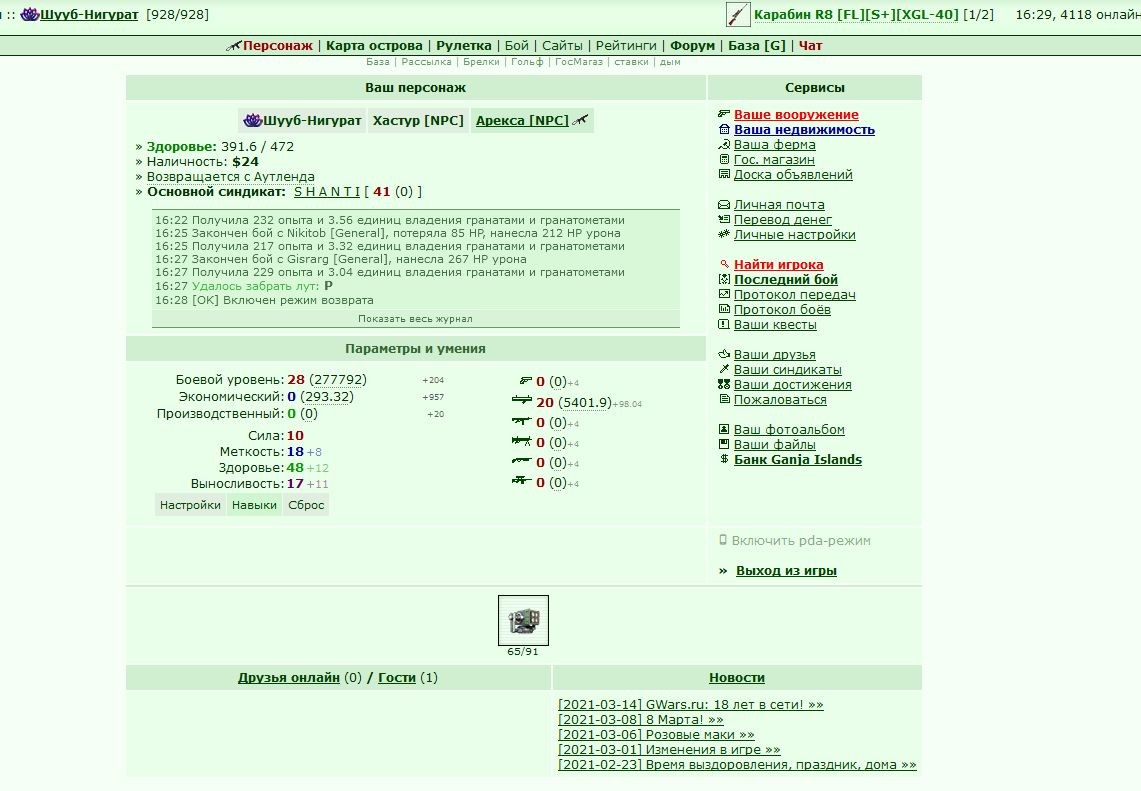The height and width of the screenshot is (791, 1141).
Task: Click the lotus icon next to Шууб-Нигурат header
Action: click(x=30, y=14)
